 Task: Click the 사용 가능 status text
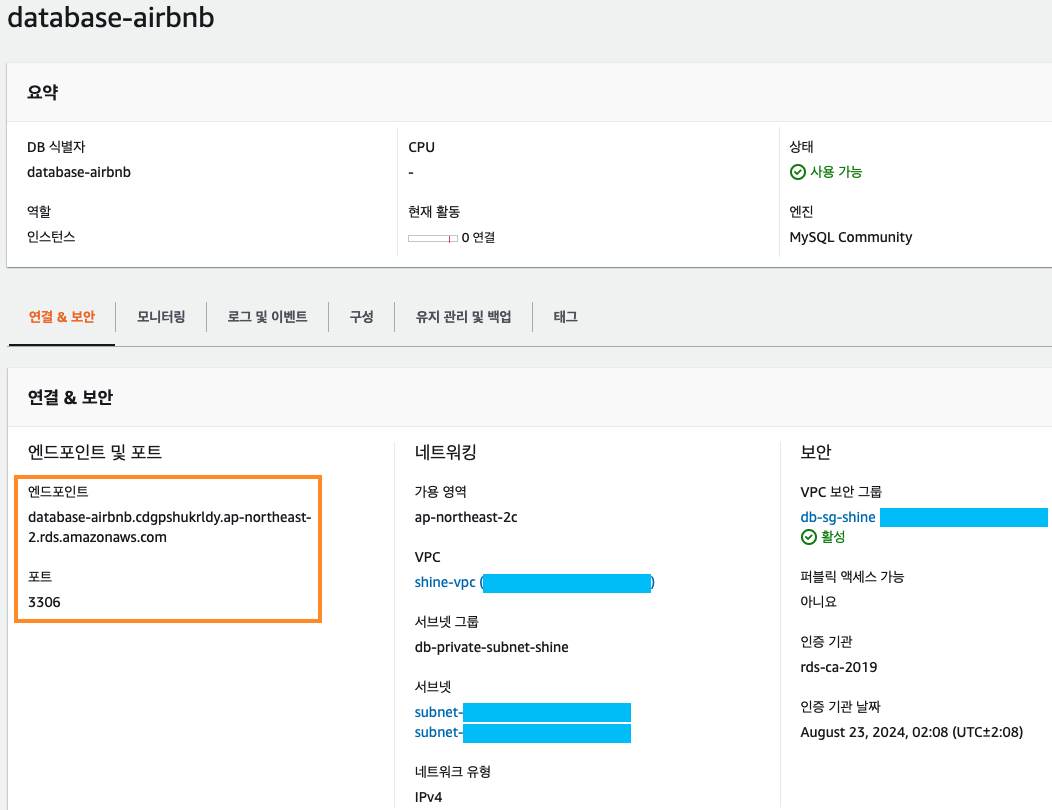tap(836, 172)
